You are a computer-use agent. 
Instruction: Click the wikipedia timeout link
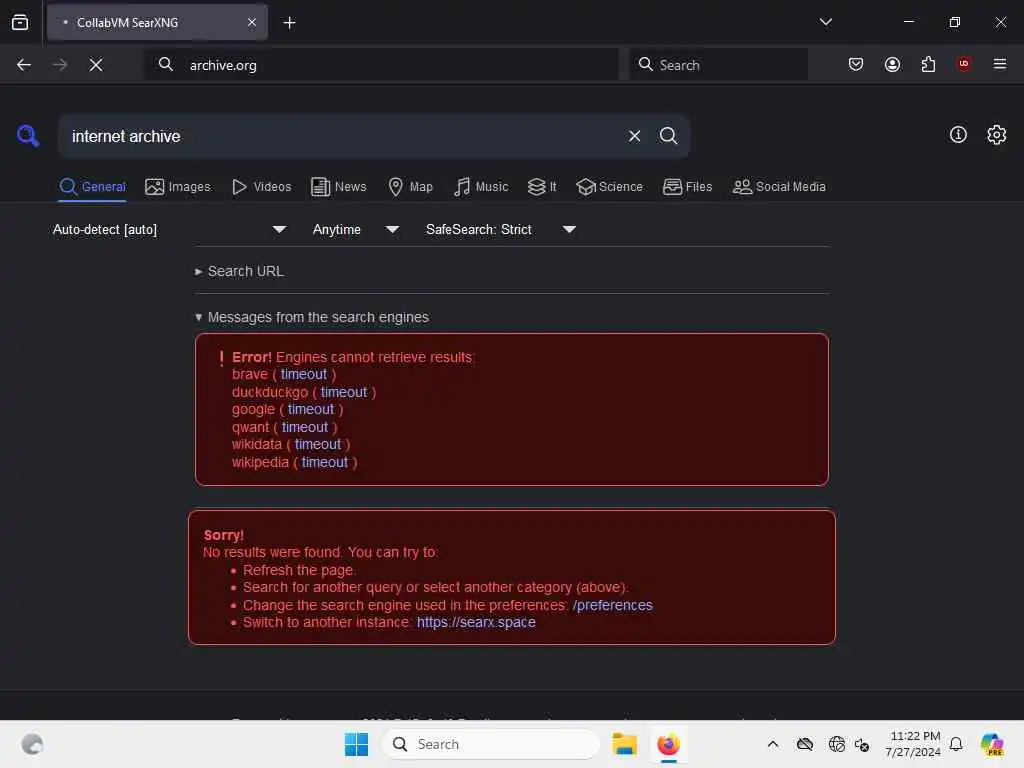tap(325, 462)
